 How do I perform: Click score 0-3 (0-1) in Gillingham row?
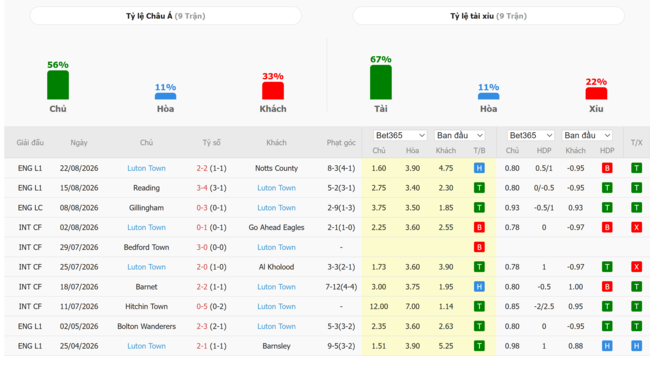pyautogui.click(x=211, y=208)
